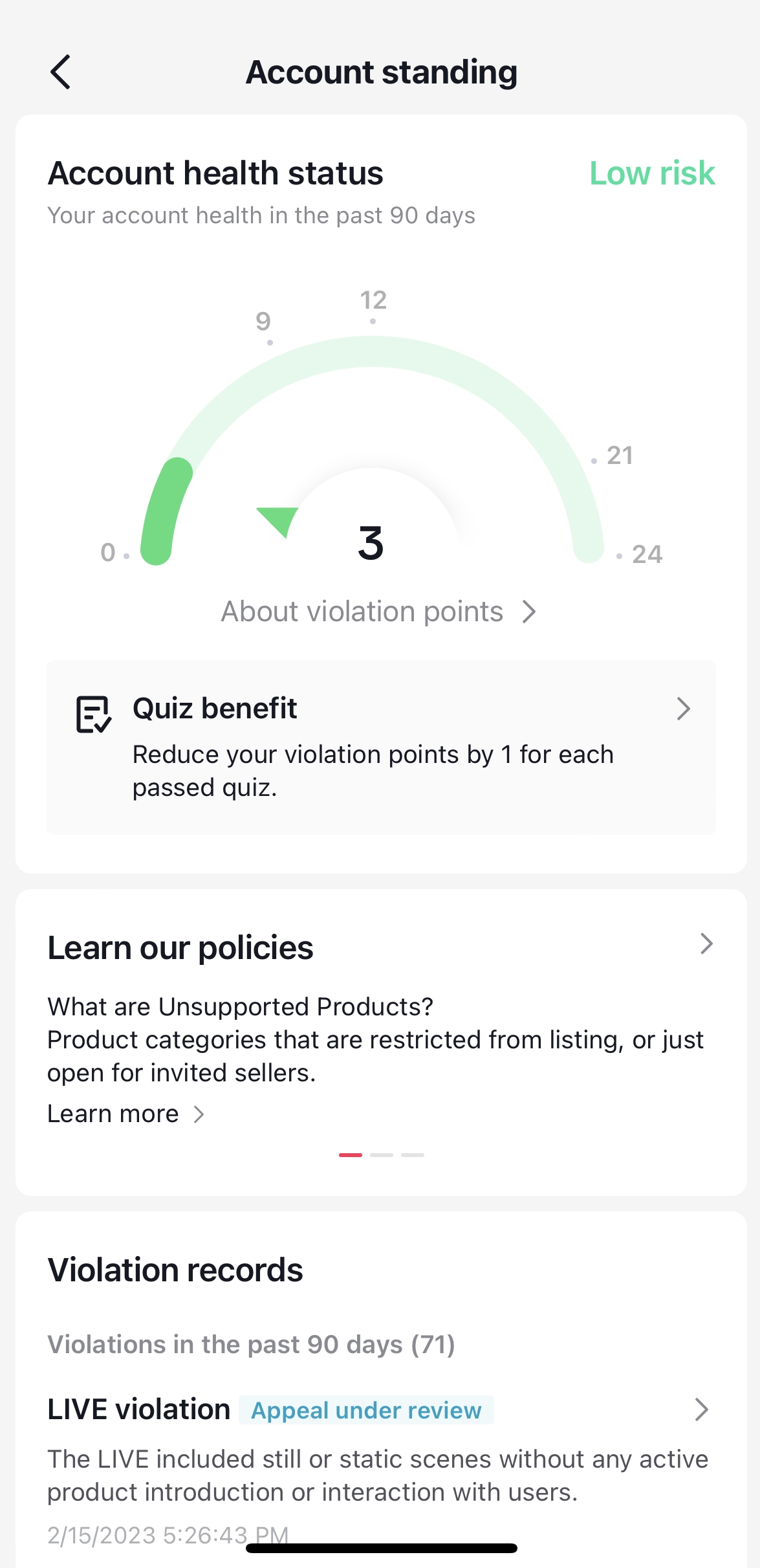Switch to third policy carousel dot

[413, 1154]
